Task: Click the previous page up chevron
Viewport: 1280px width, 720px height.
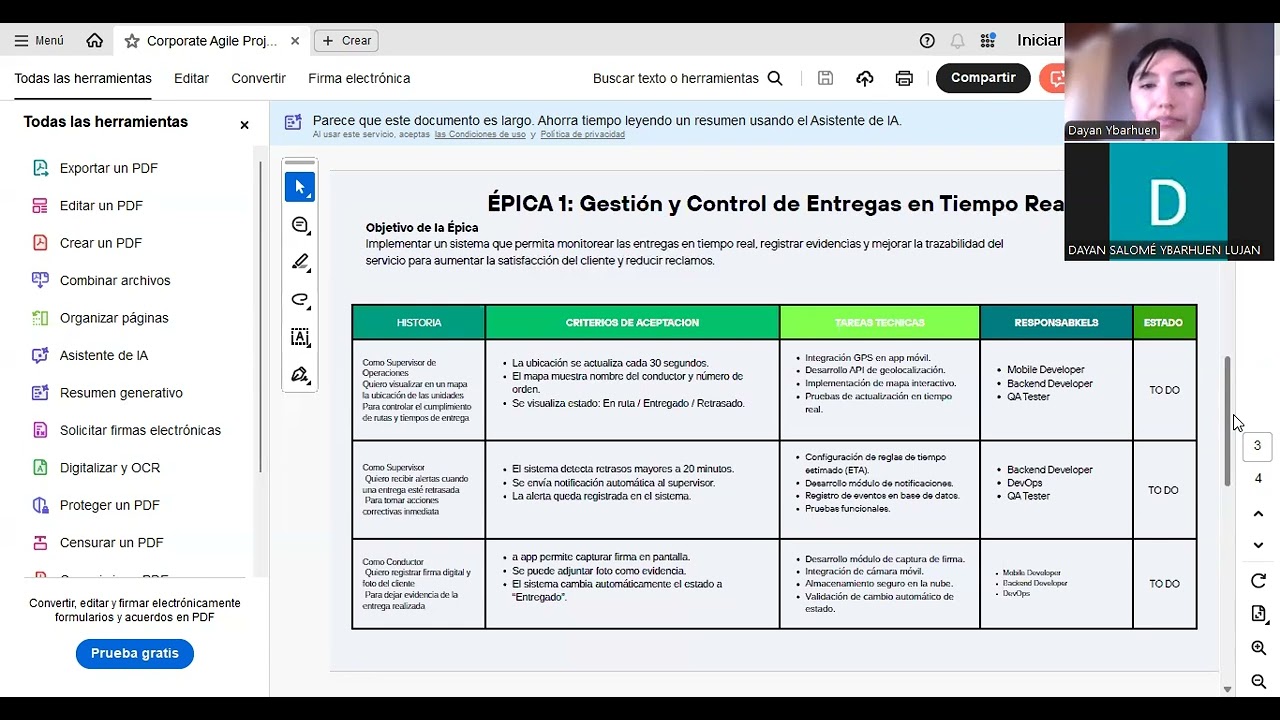Action: (1258, 514)
